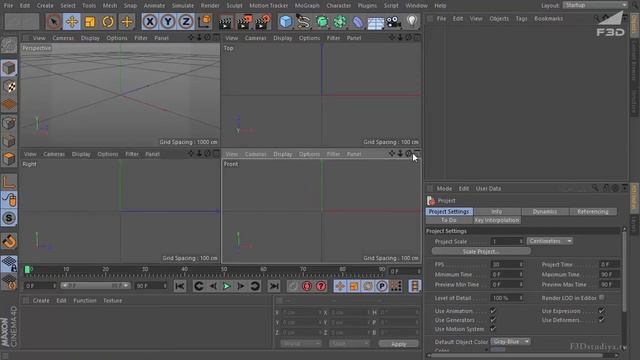
Task: Open the Character menu
Action: point(339,6)
